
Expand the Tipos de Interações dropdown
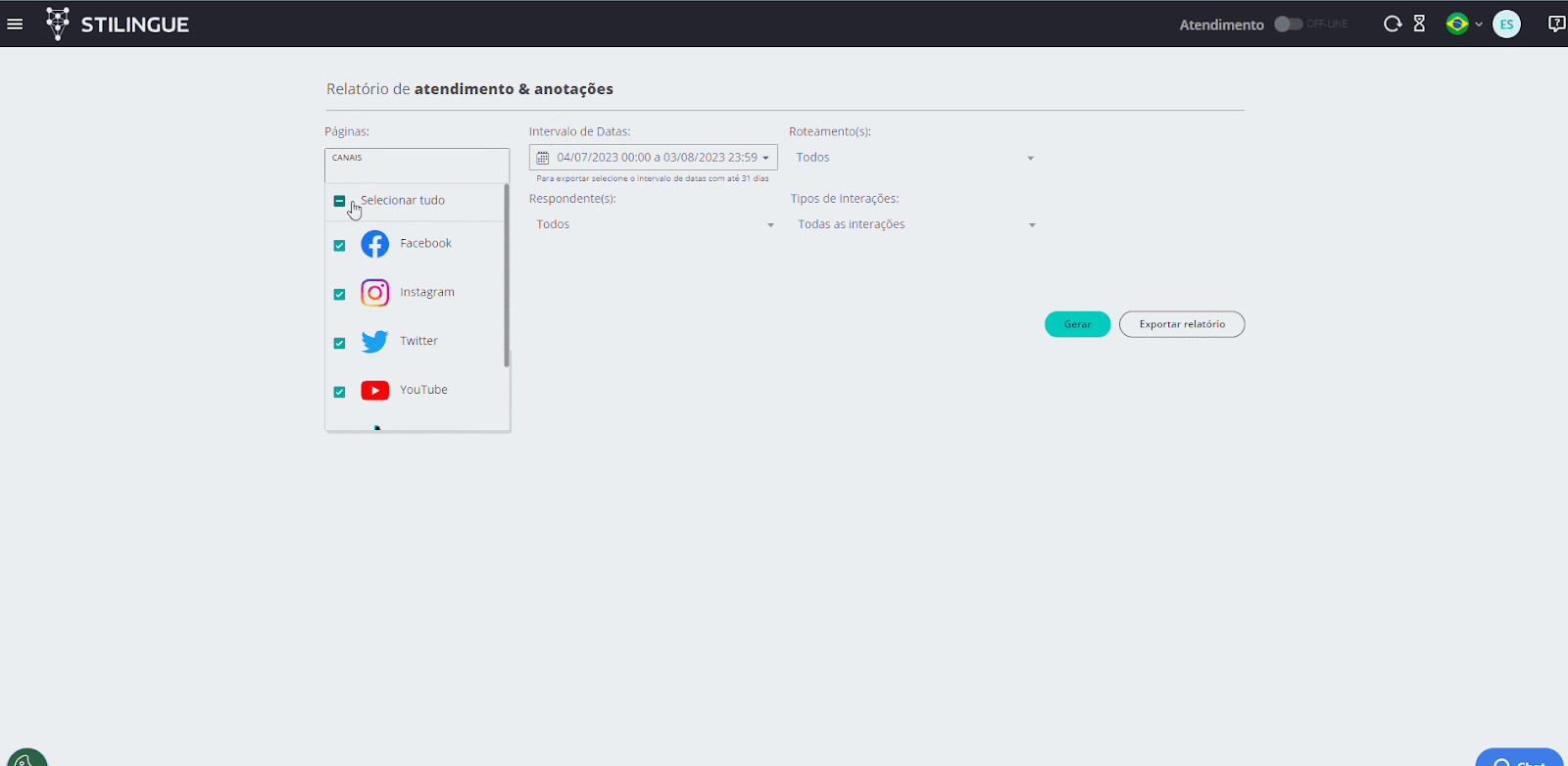point(915,225)
